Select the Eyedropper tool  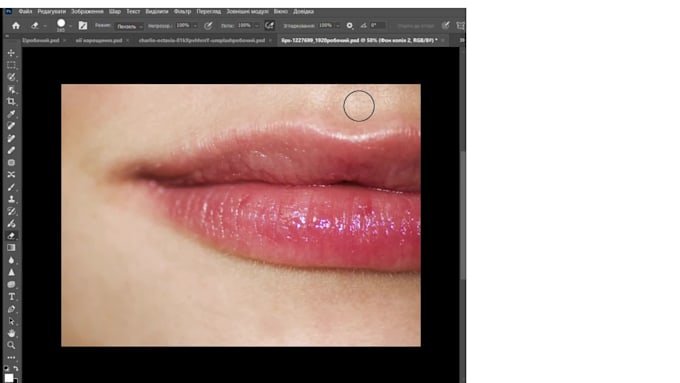coord(11,114)
